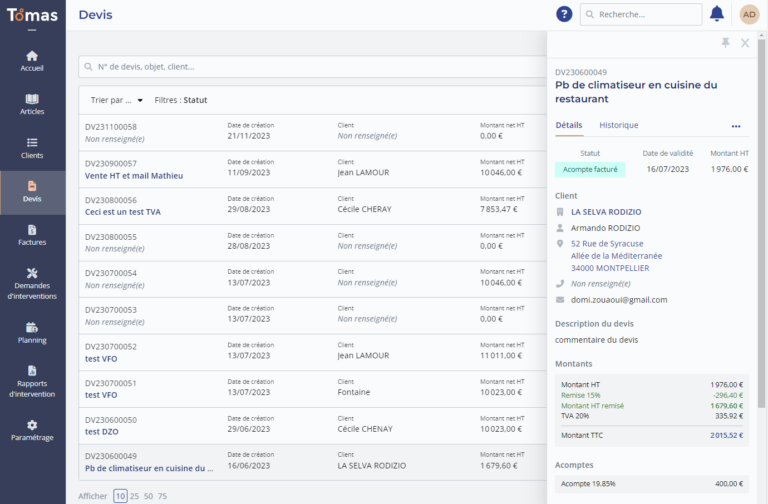Open the three-dots more options menu
The width and height of the screenshot is (768, 504).
click(x=736, y=126)
